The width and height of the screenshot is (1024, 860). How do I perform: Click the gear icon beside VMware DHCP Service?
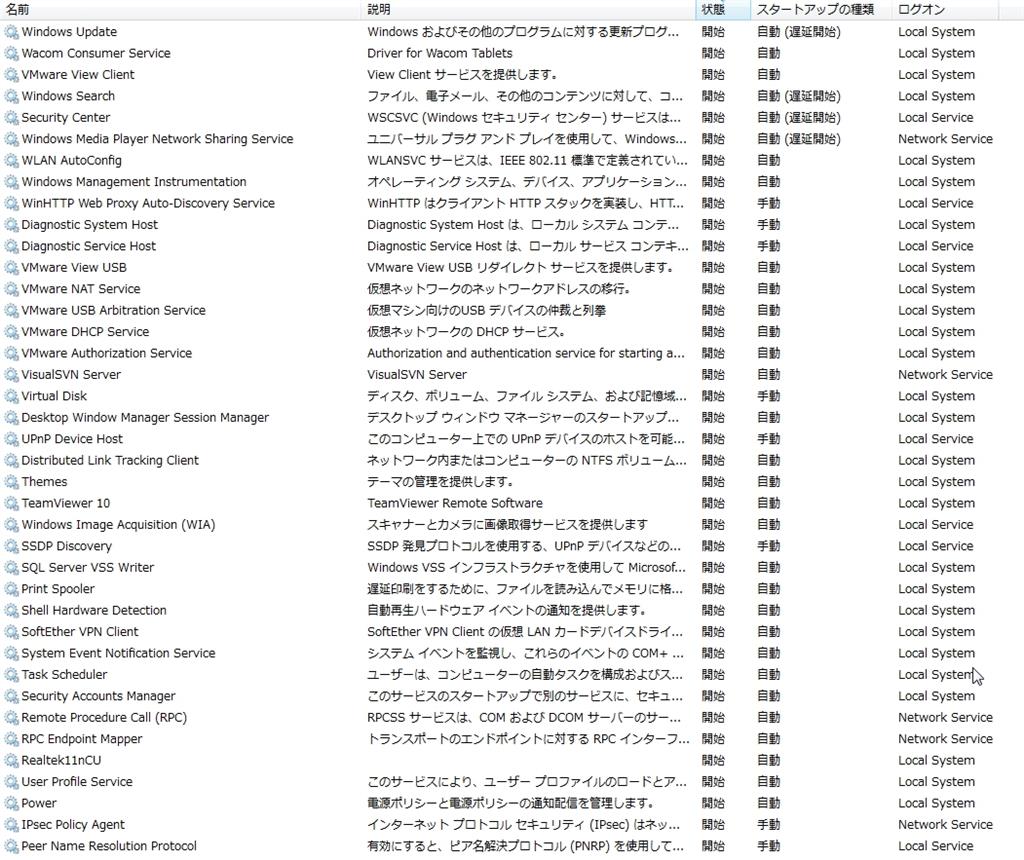(11, 332)
